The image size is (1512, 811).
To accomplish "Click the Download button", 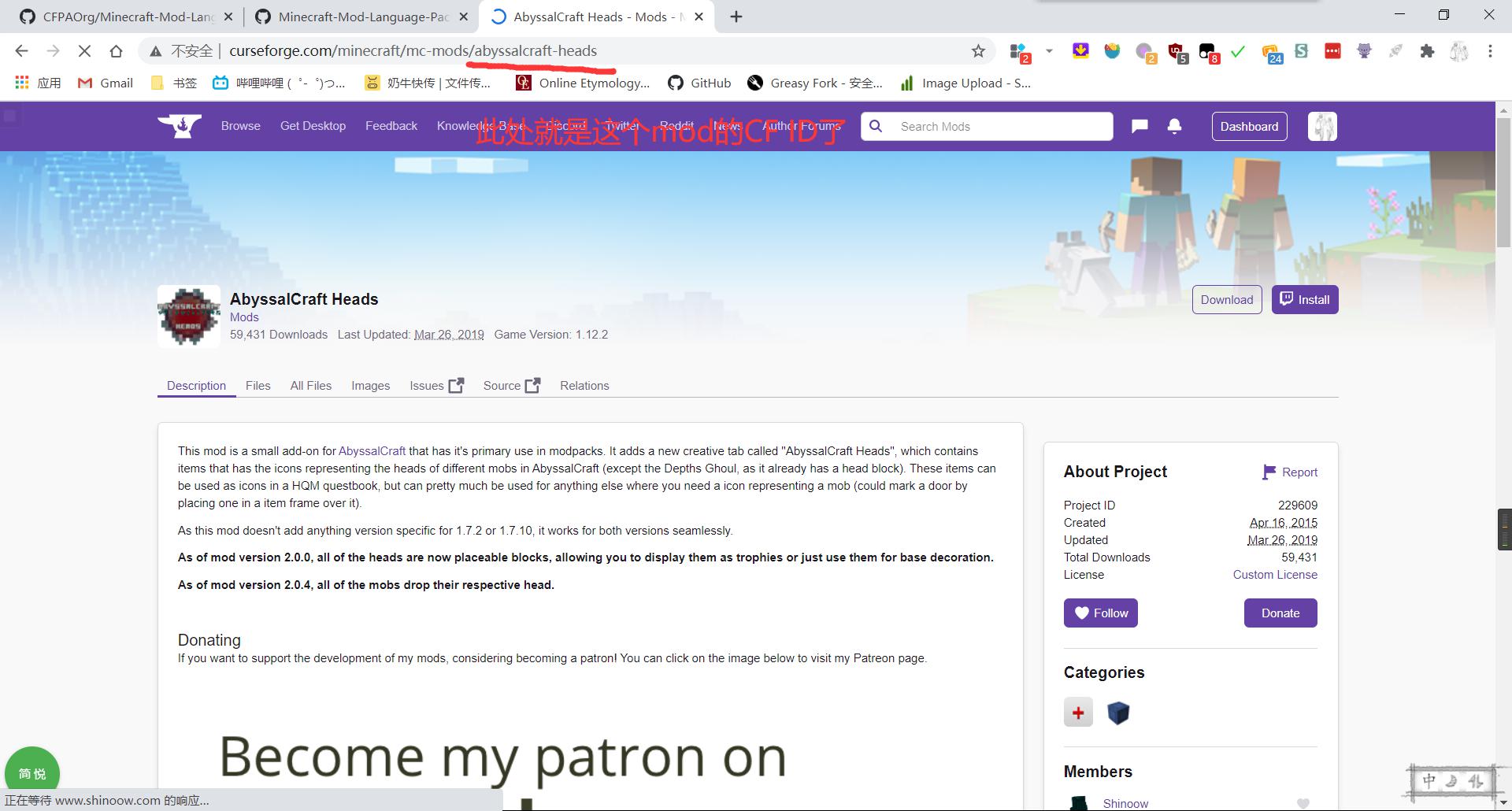I will click(x=1227, y=300).
